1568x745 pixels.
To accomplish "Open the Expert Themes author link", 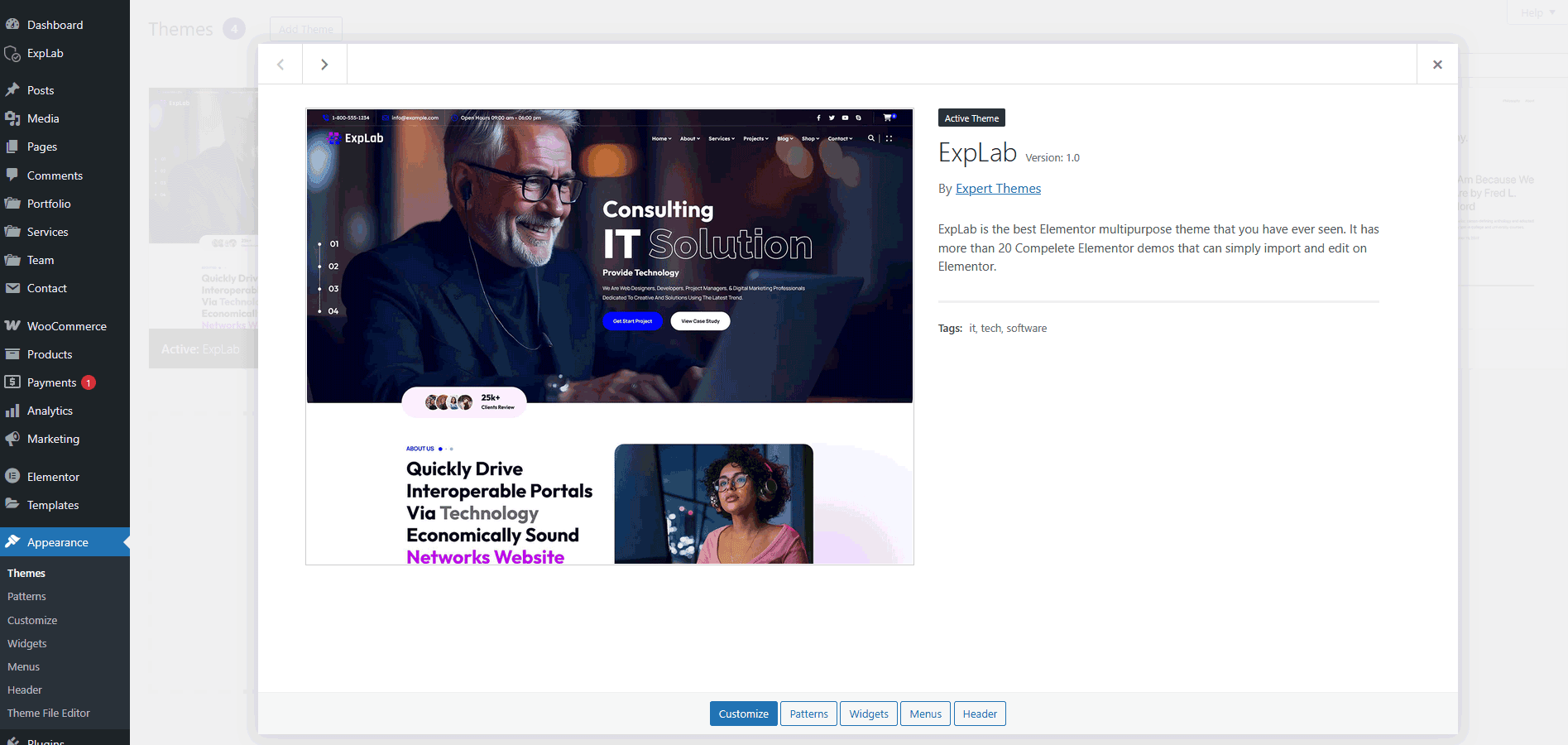I will pos(998,189).
